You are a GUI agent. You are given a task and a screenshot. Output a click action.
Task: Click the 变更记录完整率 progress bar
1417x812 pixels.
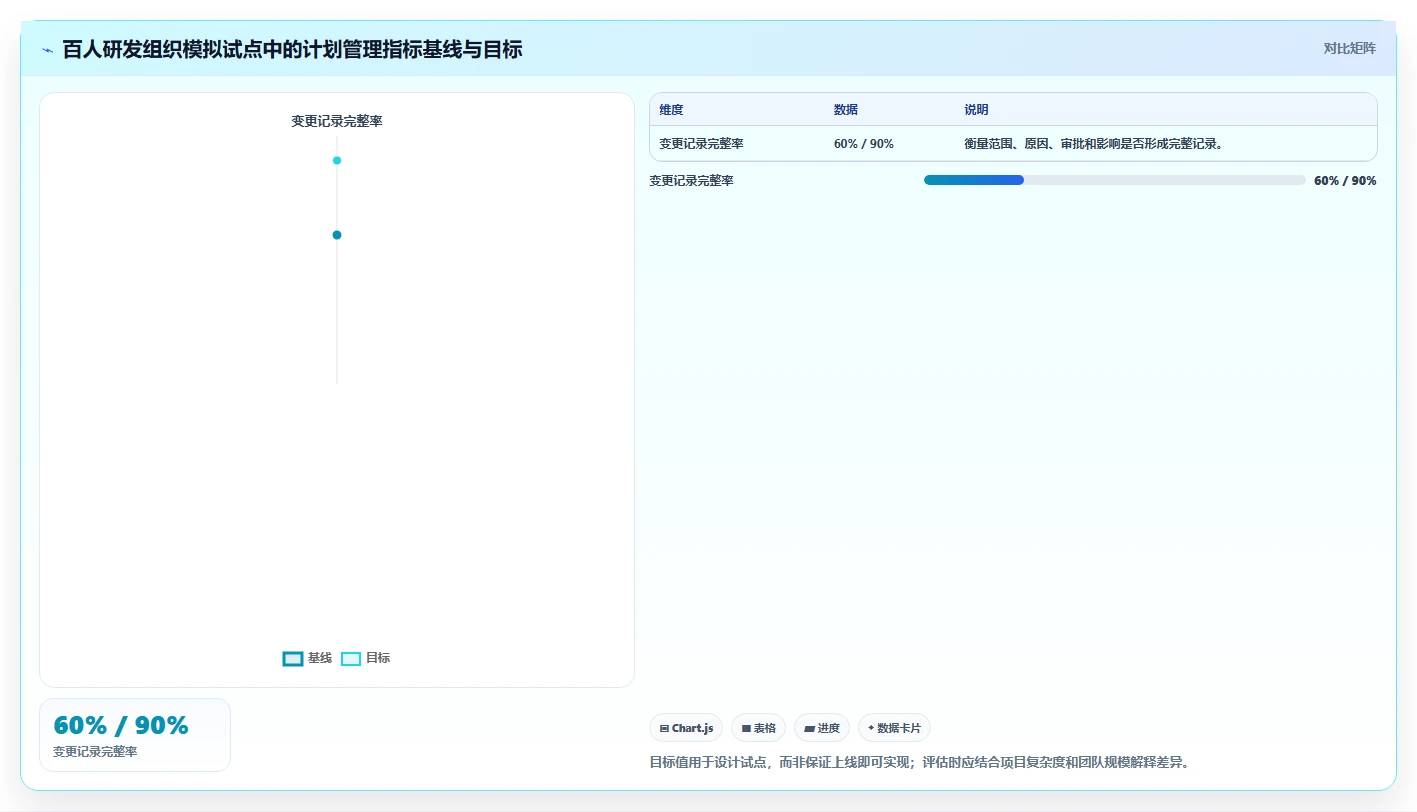coord(1115,180)
